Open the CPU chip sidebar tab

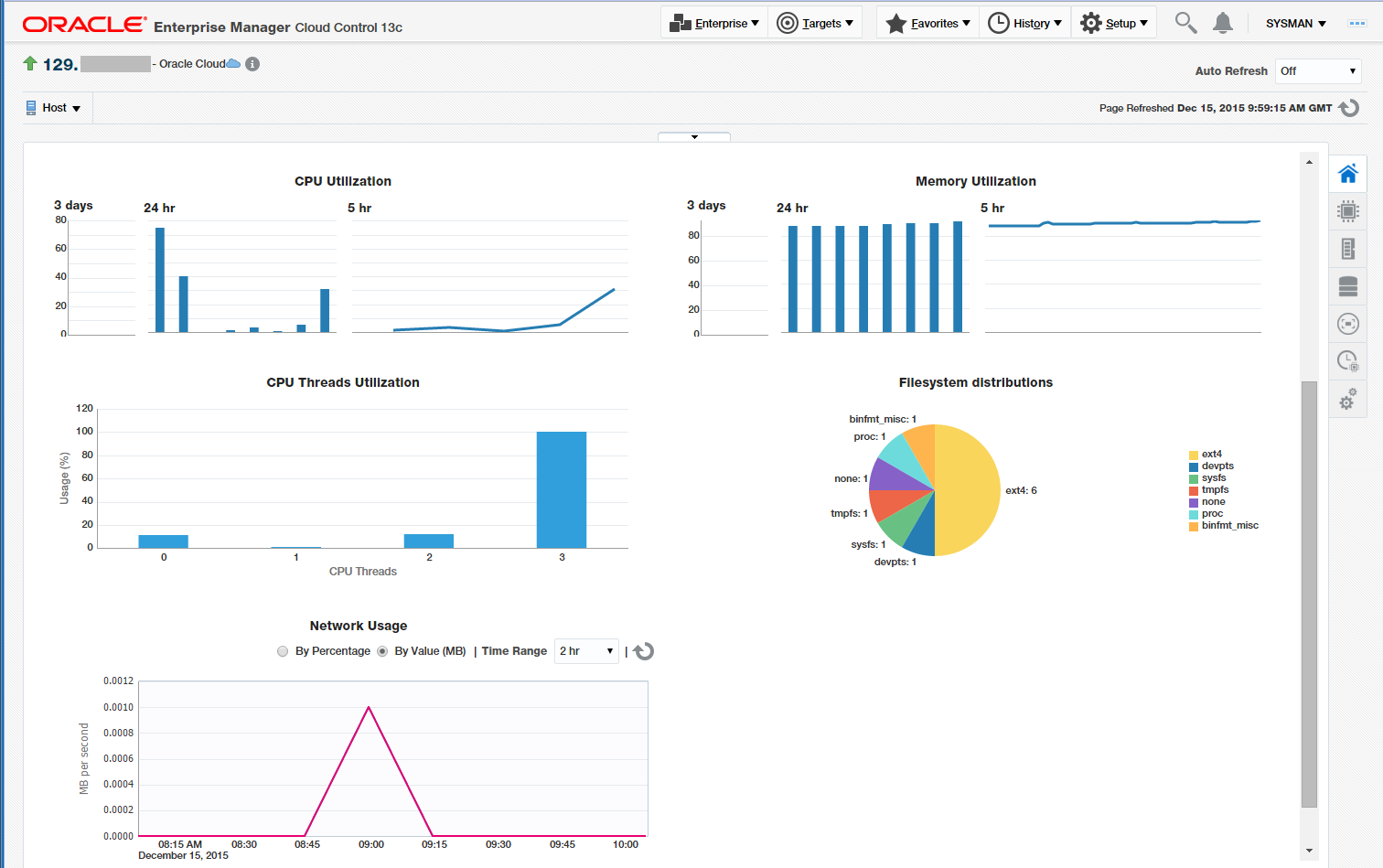point(1347,211)
